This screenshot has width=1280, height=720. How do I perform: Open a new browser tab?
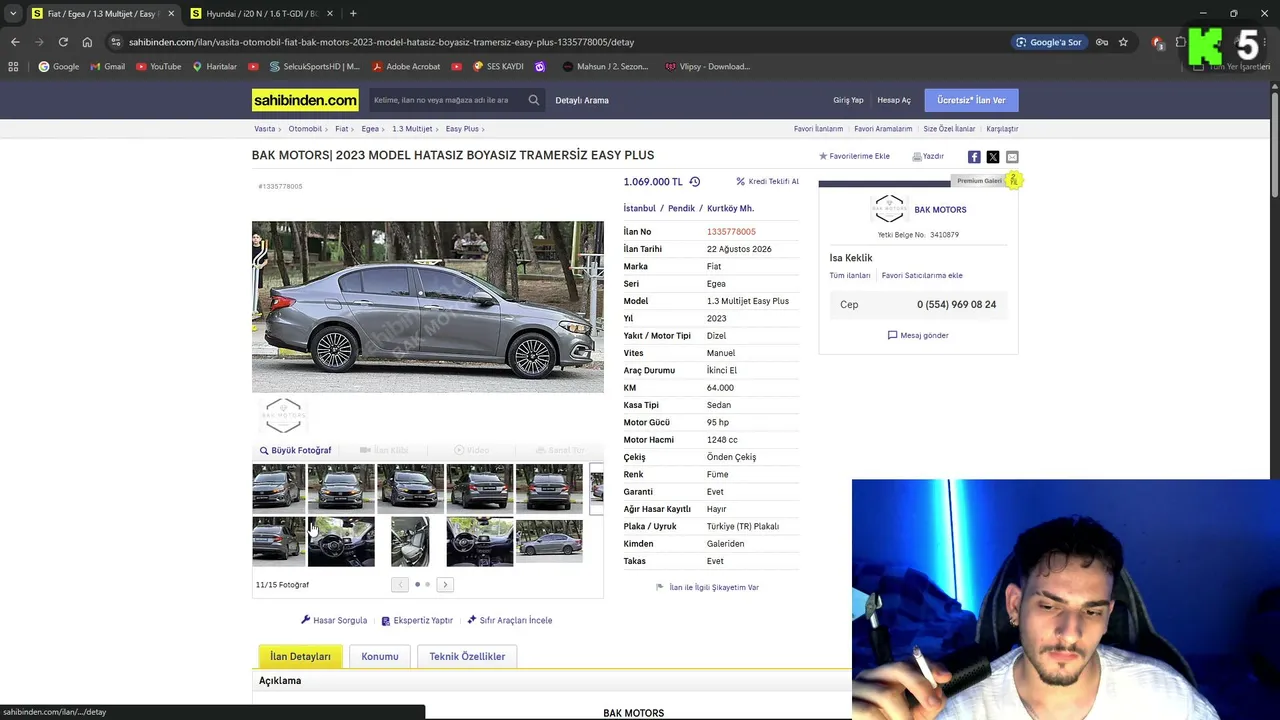(x=353, y=14)
